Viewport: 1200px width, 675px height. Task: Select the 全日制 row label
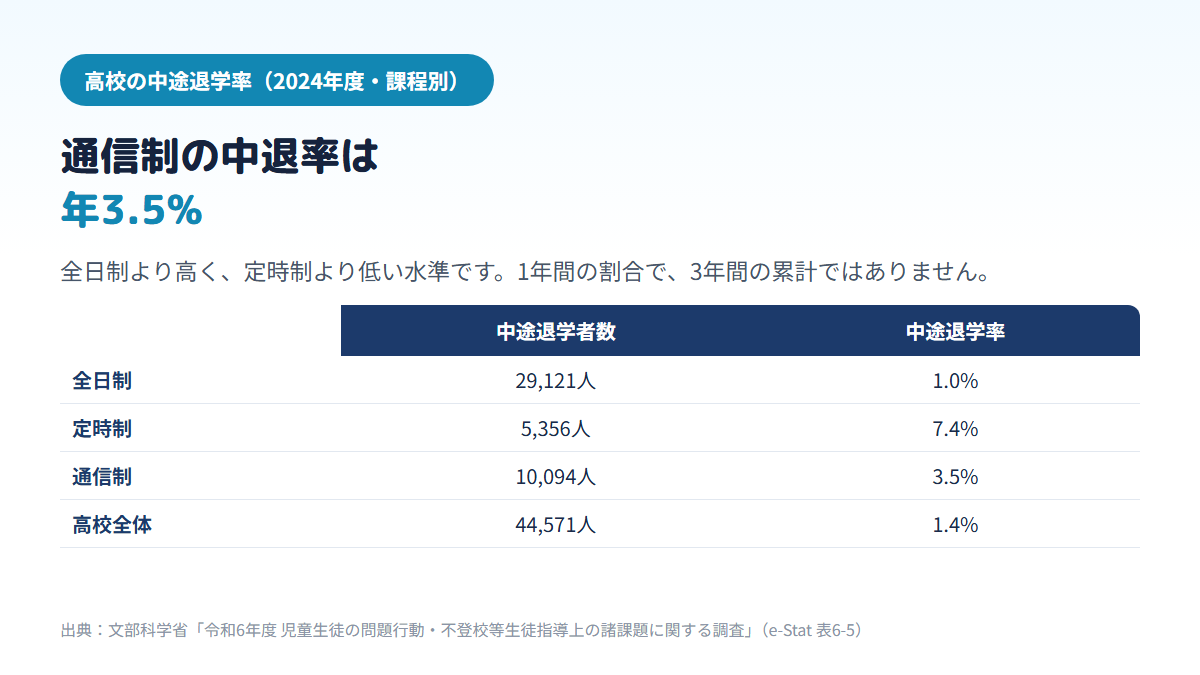tap(102, 381)
